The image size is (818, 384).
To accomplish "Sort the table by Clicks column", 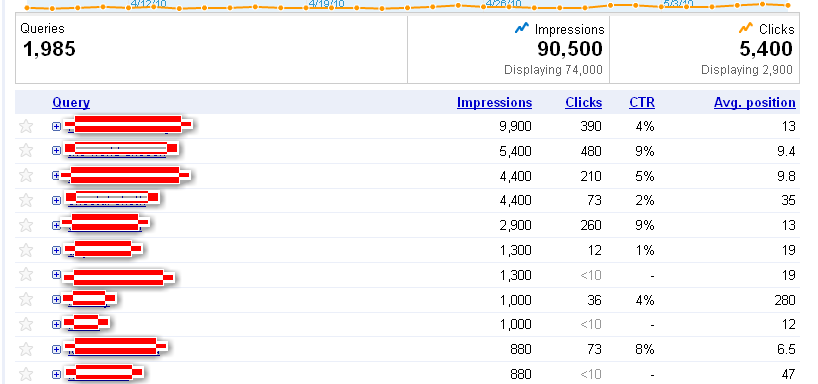I will pos(584,103).
